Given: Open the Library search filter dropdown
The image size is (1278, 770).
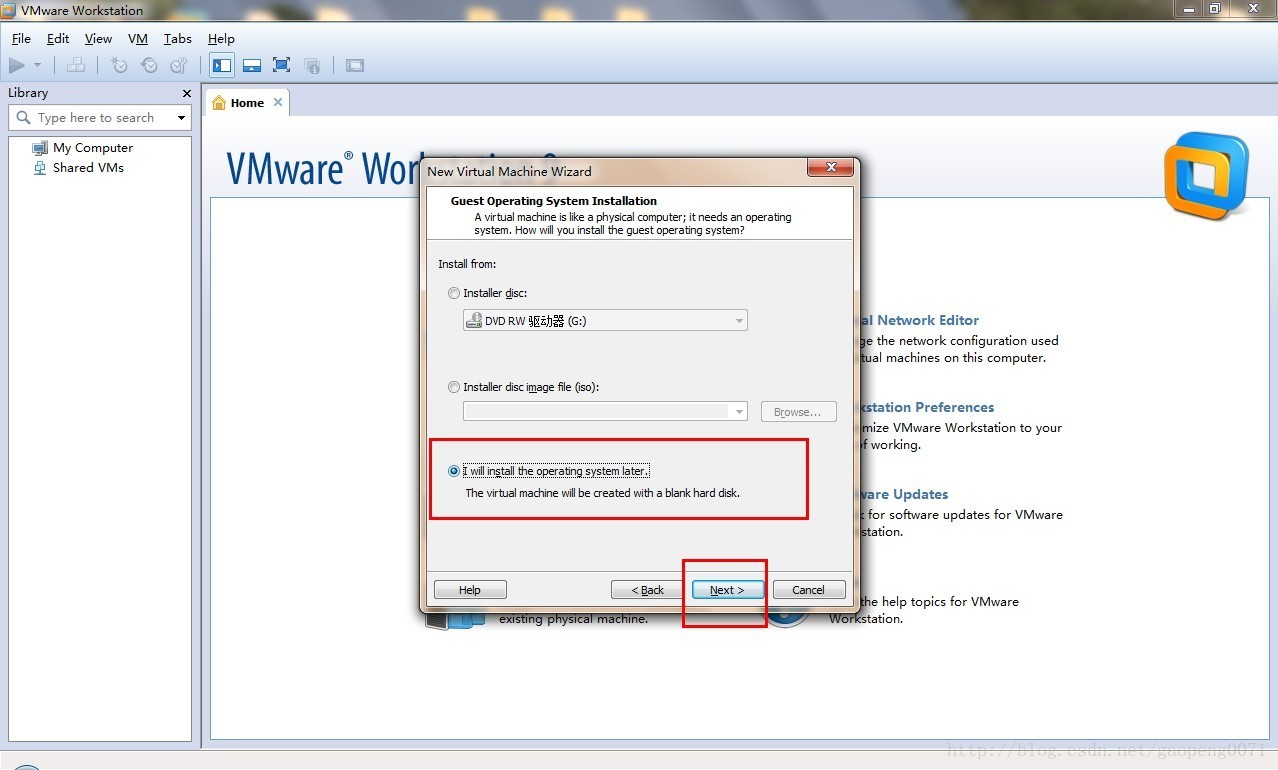Looking at the screenshot, I should (181, 118).
